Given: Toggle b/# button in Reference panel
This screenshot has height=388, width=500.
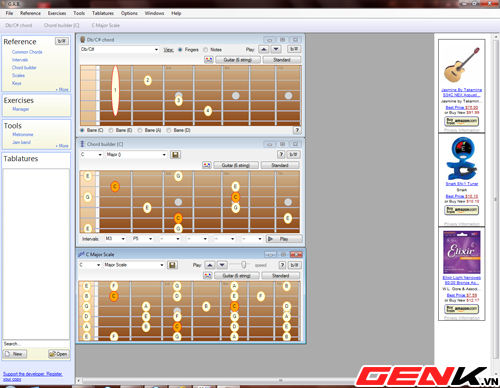Looking at the screenshot, I should (x=62, y=41).
